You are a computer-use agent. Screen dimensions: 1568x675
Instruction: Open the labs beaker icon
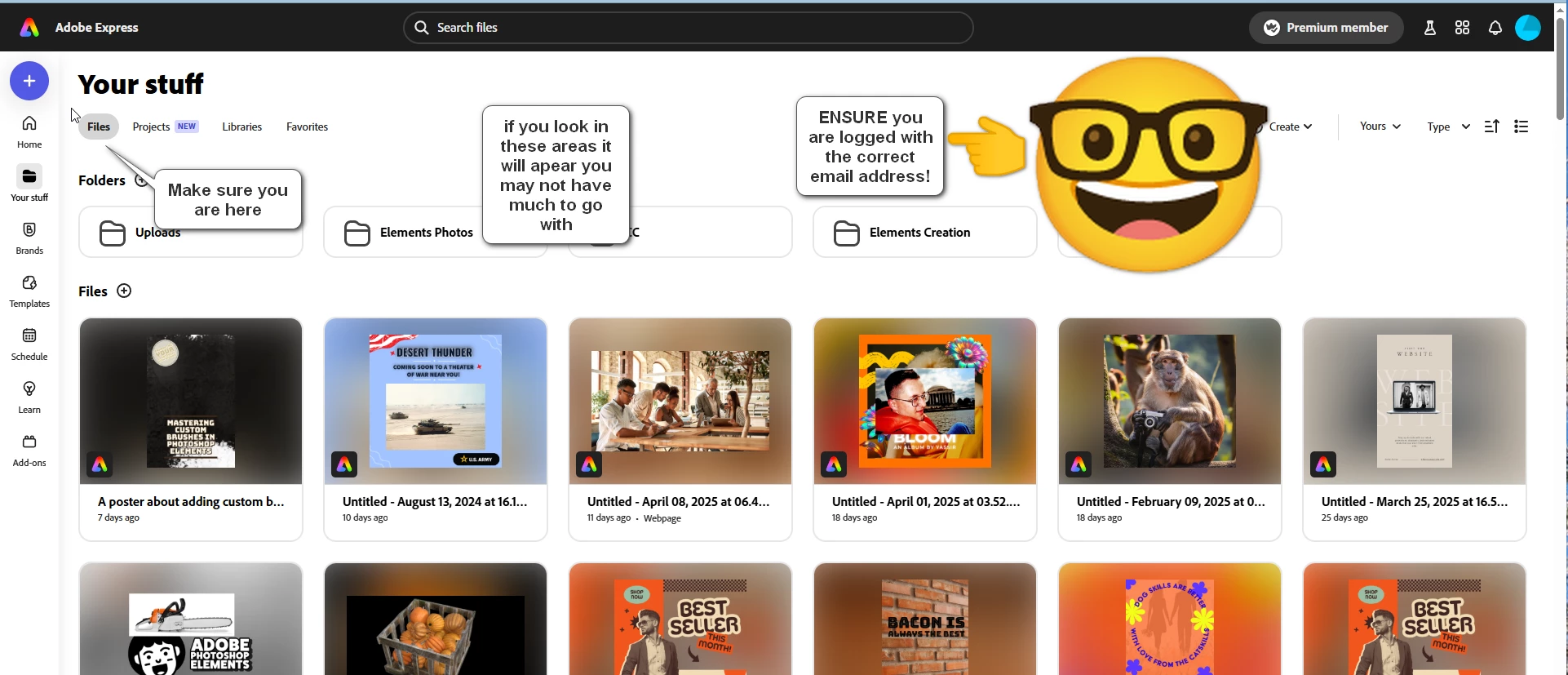1429,28
